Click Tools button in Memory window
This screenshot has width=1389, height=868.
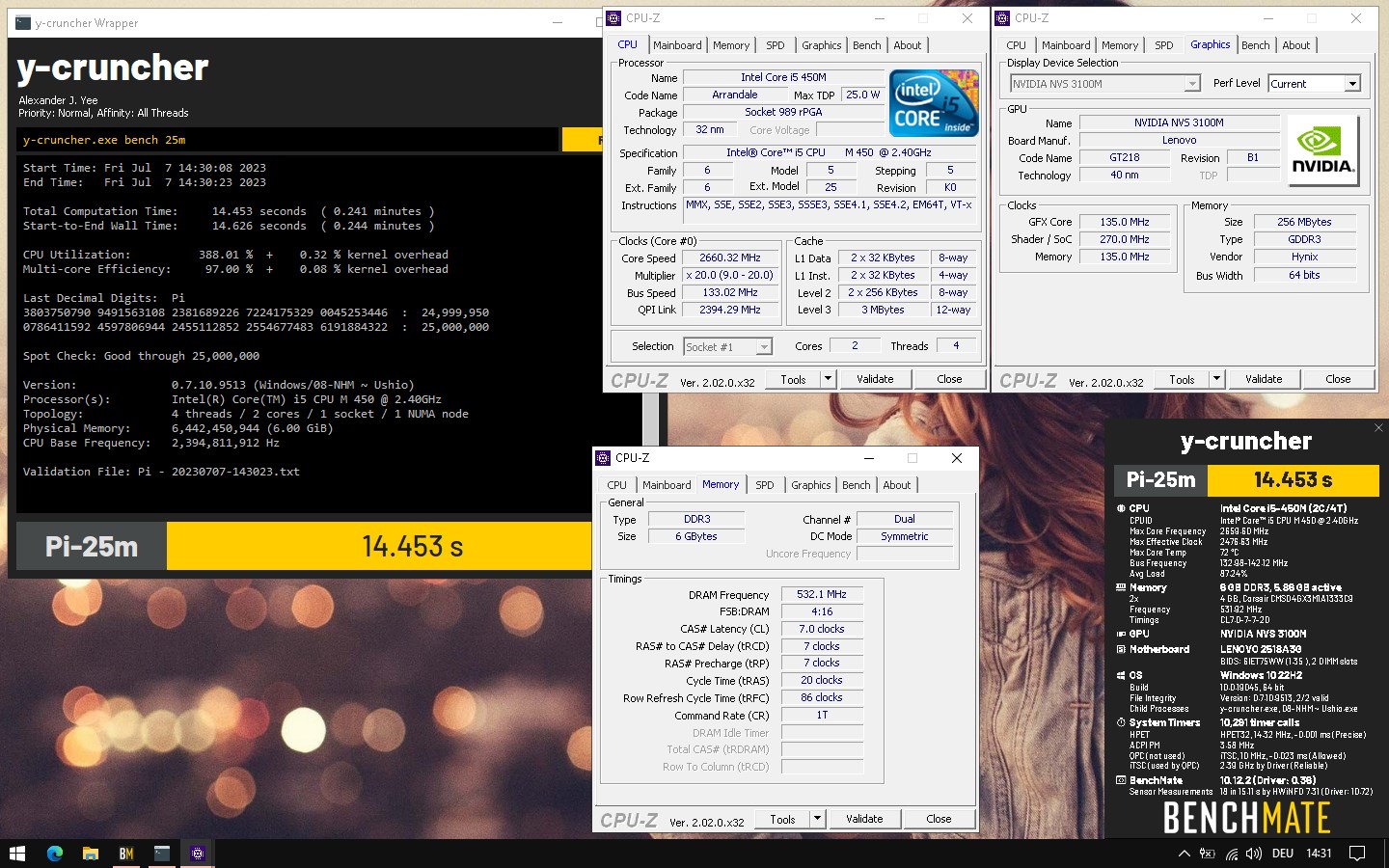point(782,819)
